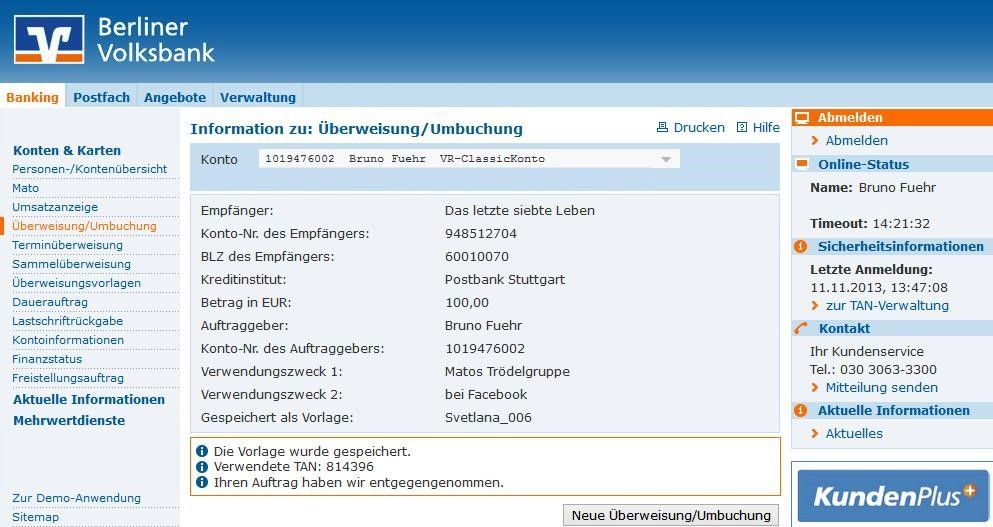Open Aktuelle Informationen in left sidebar
Screen dimensions: 993x527
[89, 400]
